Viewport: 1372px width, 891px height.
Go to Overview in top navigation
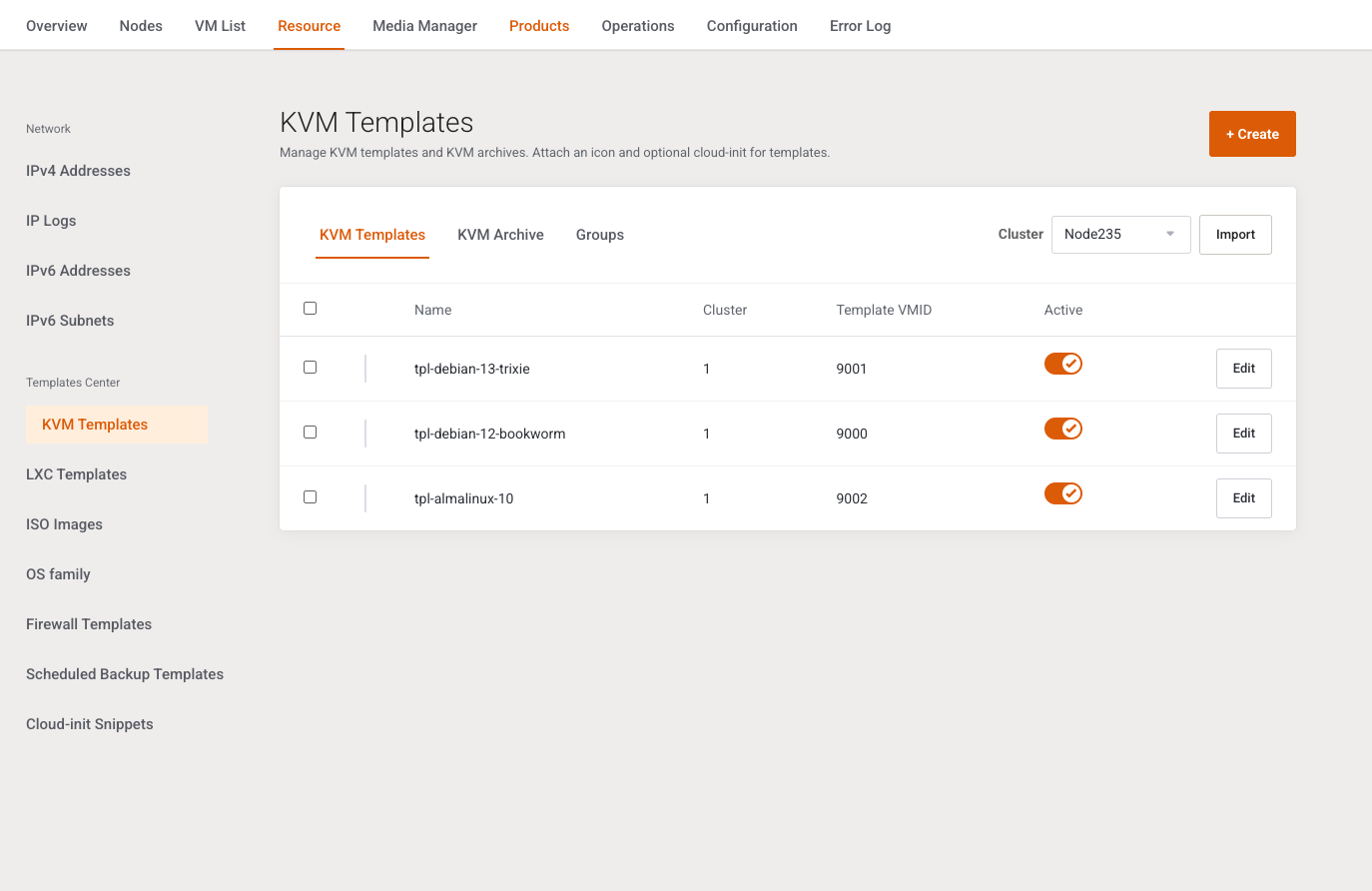(57, 26)
